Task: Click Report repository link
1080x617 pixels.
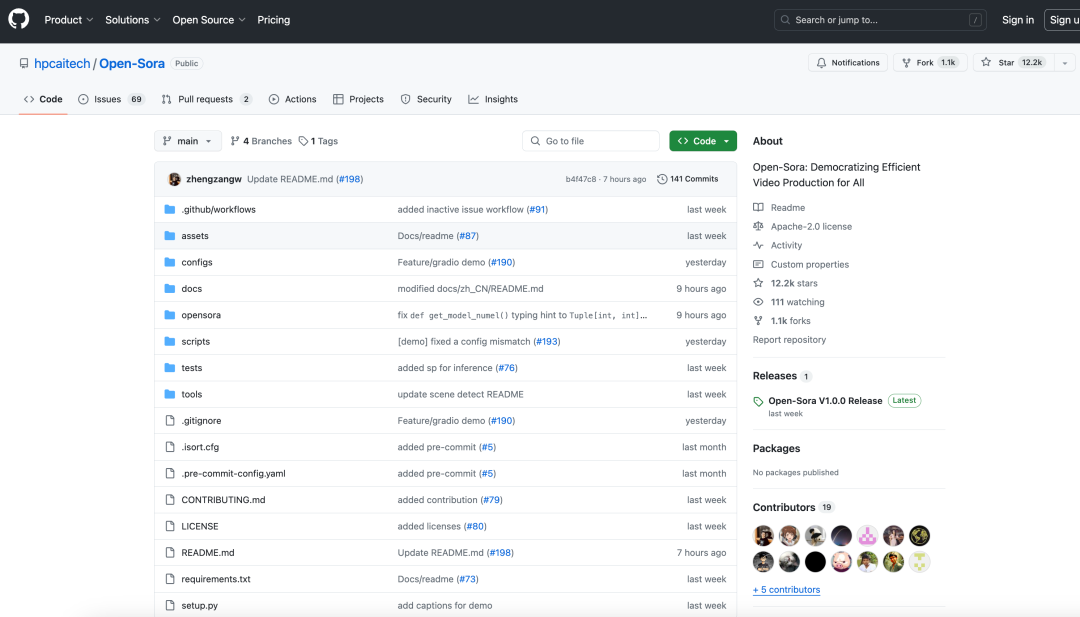Action: (x=789, y=339)
